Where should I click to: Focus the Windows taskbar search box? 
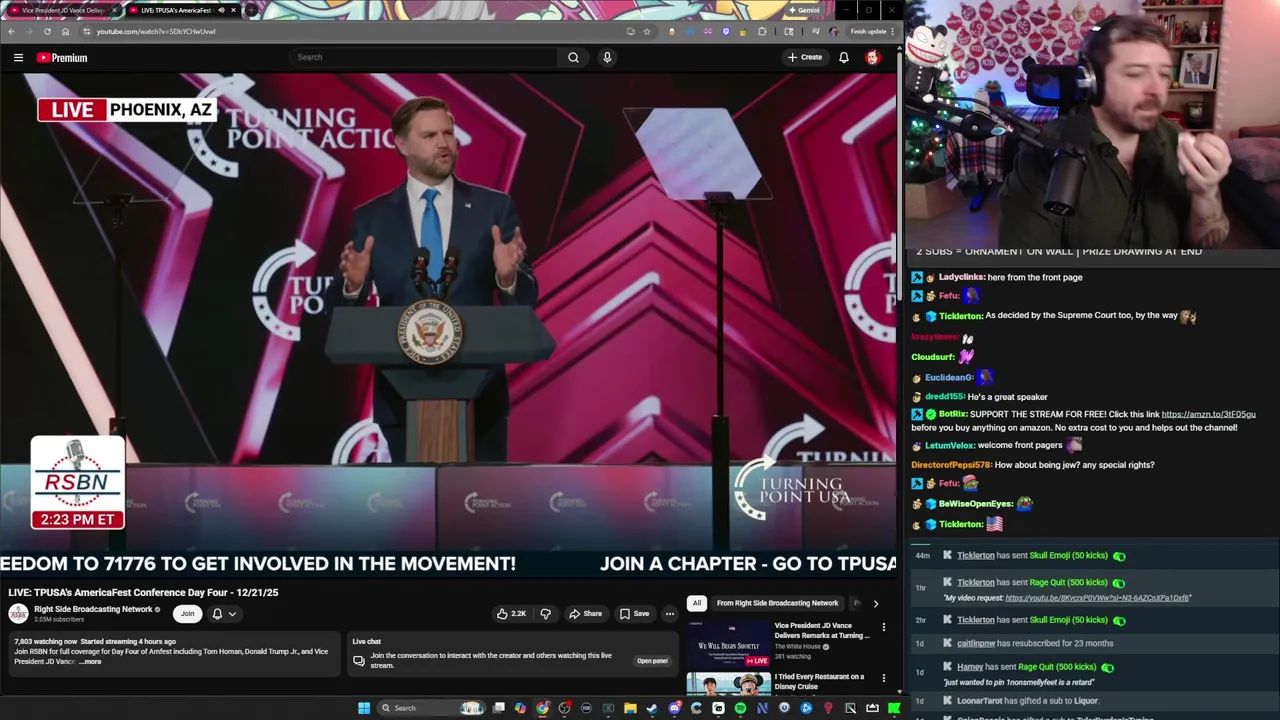[x=430, y=708]
